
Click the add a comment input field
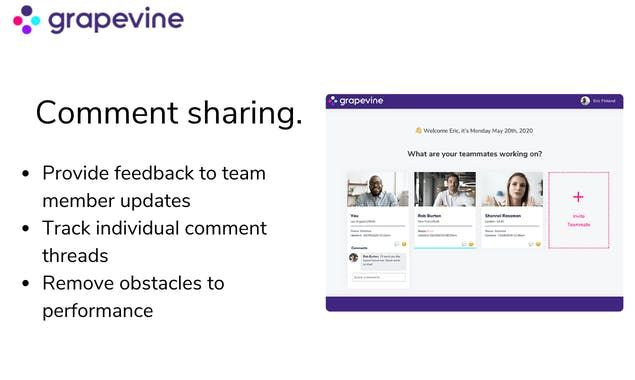pyautogui.click(x=379, y=277)
